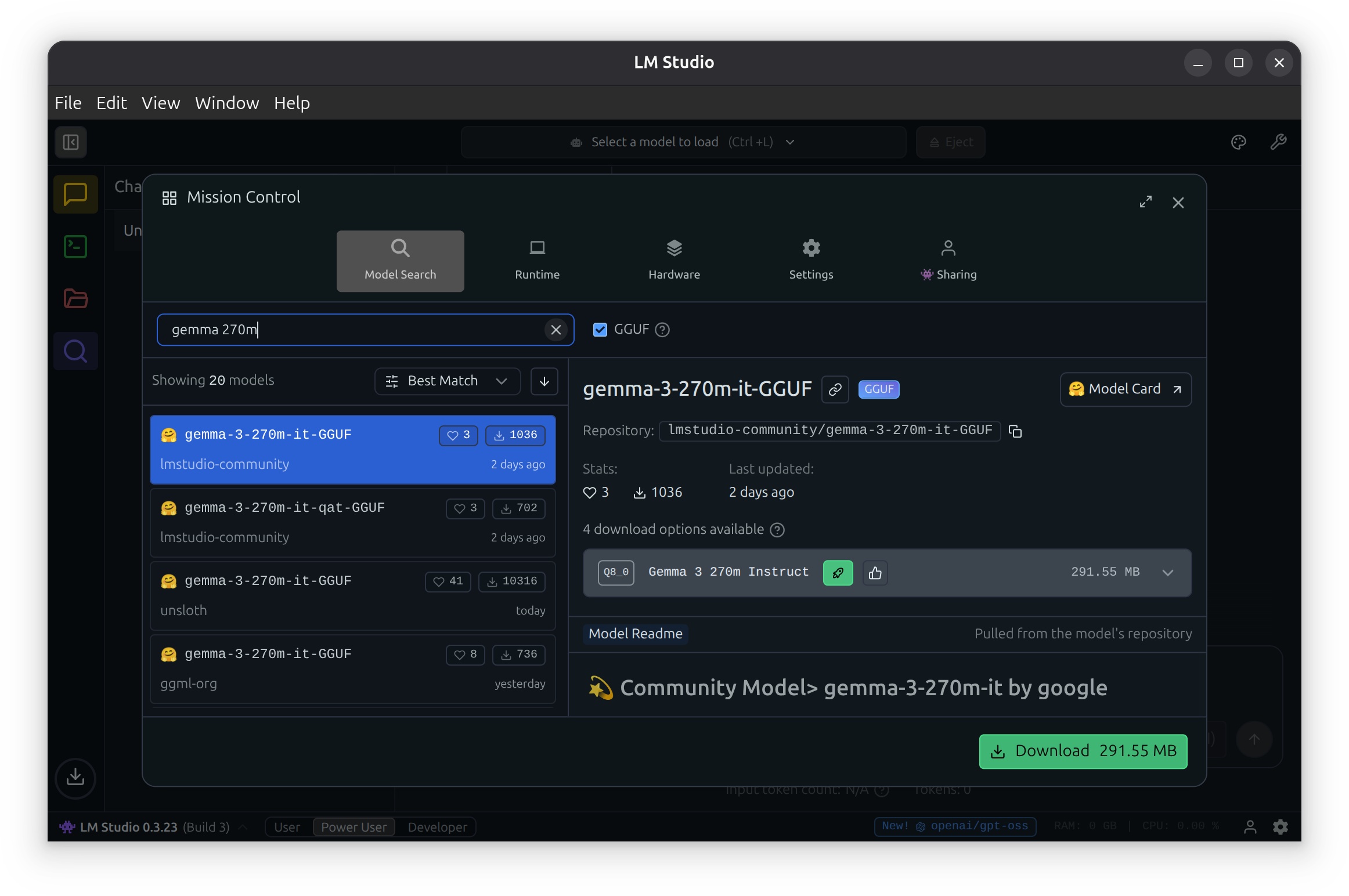Open the Best Match sort dropdown
Viewport: 1349px width, 896px height.
click(448, 381)
